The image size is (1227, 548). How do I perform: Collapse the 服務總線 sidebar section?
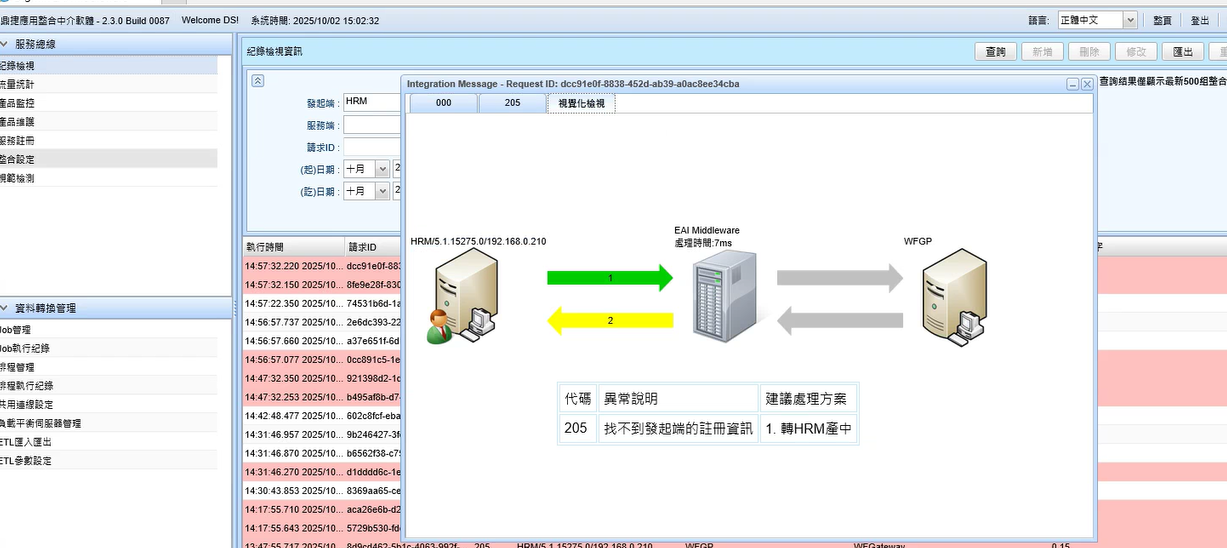pos(4,44)
